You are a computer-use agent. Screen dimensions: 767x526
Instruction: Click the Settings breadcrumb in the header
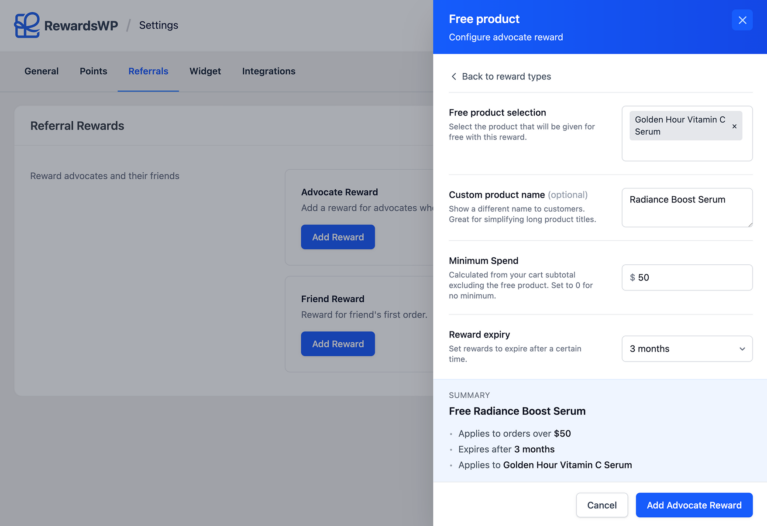click(158, 25)
